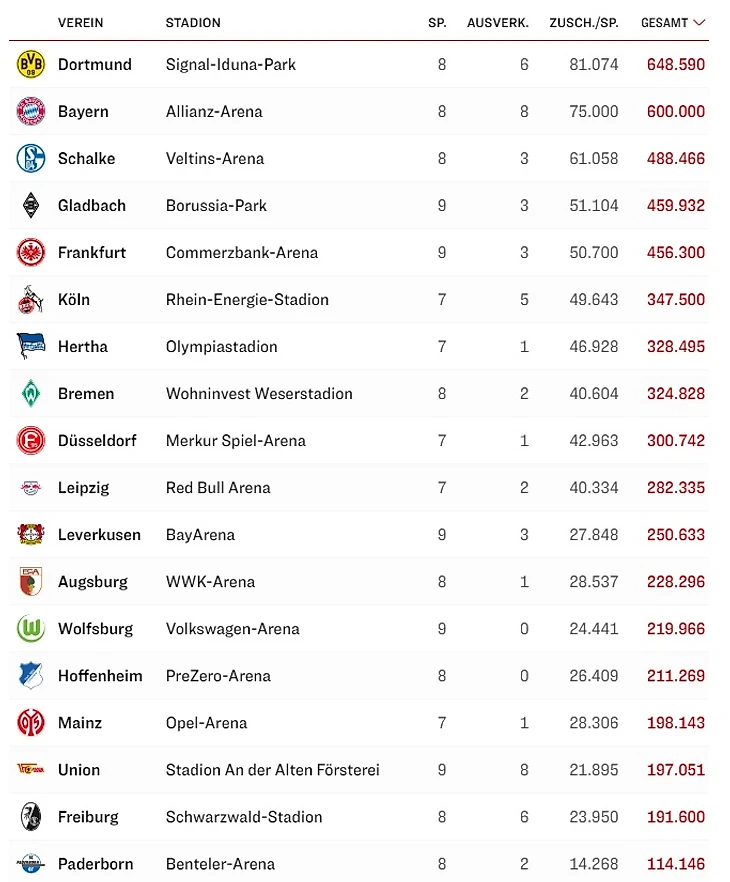The width and height of the screenshot is (730, 882).
Task: Click the Bayer Leverkusen crest
Action: pos(31,535)
